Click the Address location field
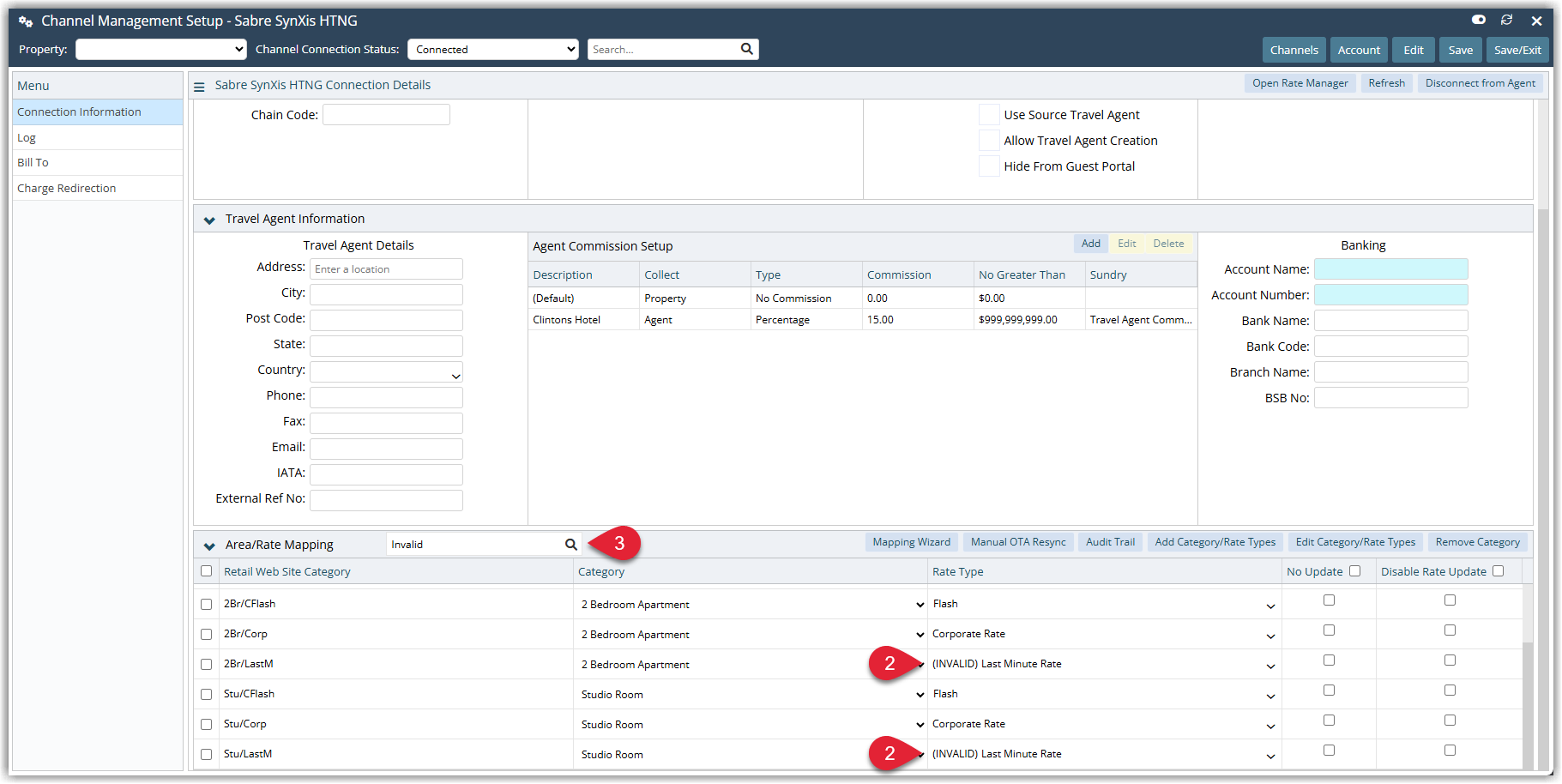The width and height of the screenshot is (1562, 784). [386, 269]
